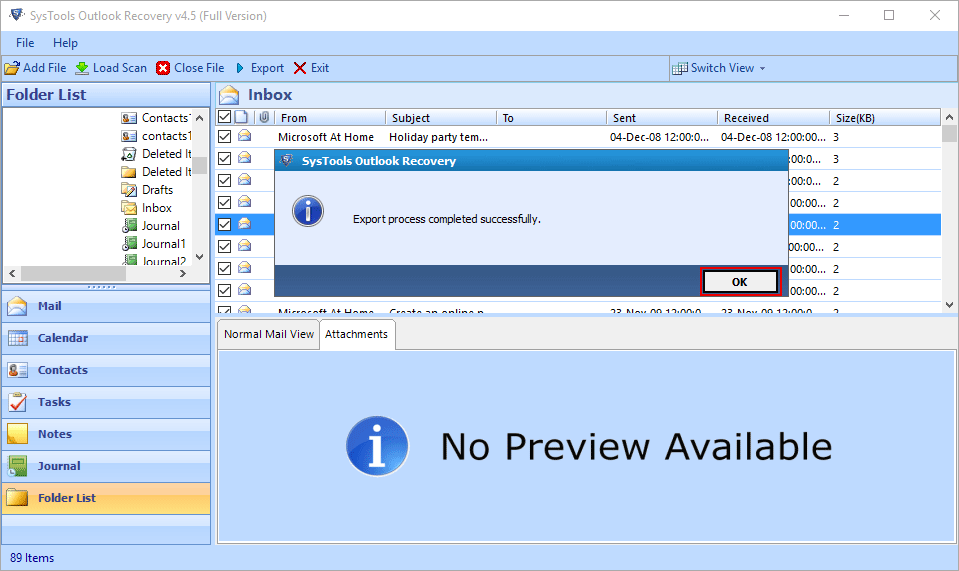Toggle checkbox of the seventh mail row

[x=224, y=268]
